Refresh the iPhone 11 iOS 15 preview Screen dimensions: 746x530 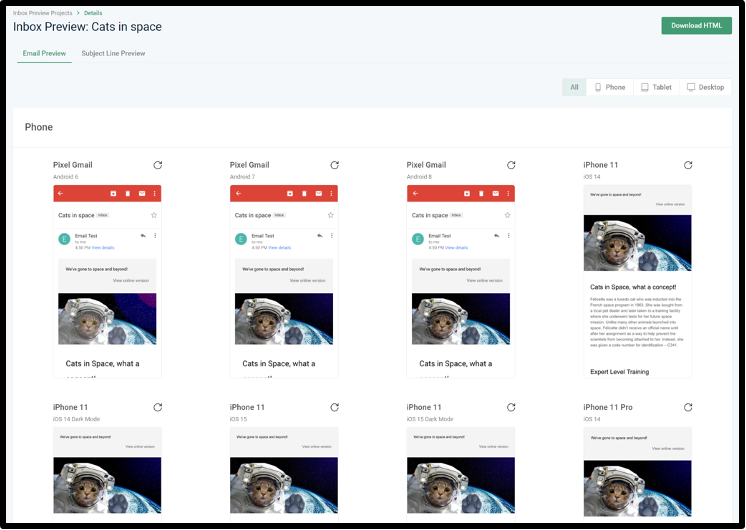coord(334,407)
